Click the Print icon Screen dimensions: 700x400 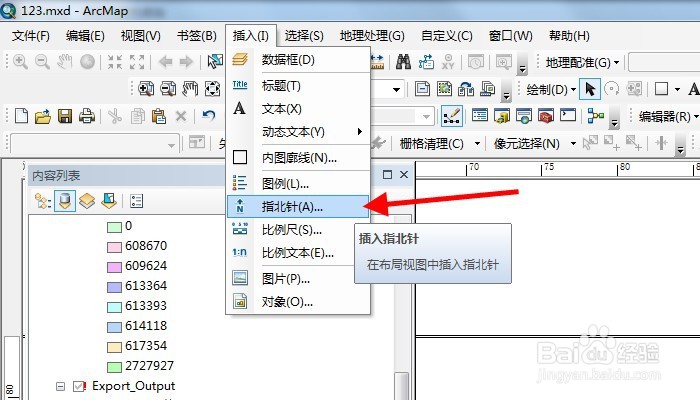87,117
